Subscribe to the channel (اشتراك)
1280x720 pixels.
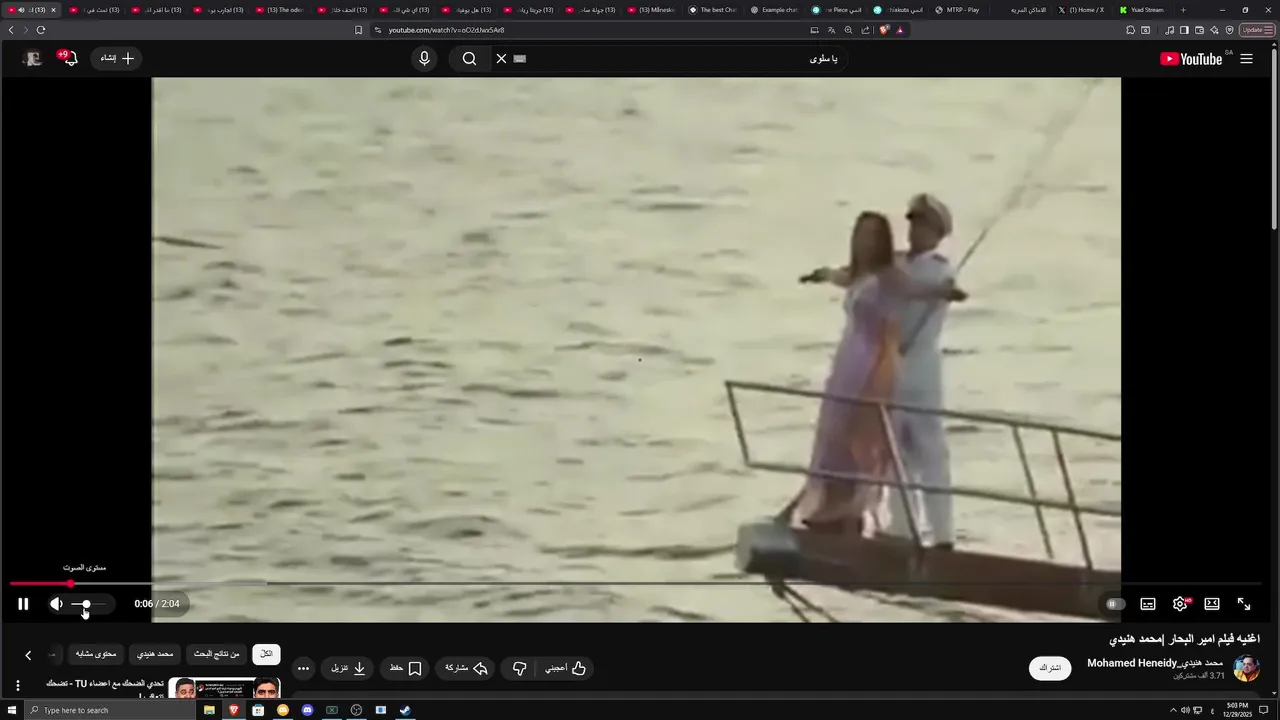pos(1050,668)
